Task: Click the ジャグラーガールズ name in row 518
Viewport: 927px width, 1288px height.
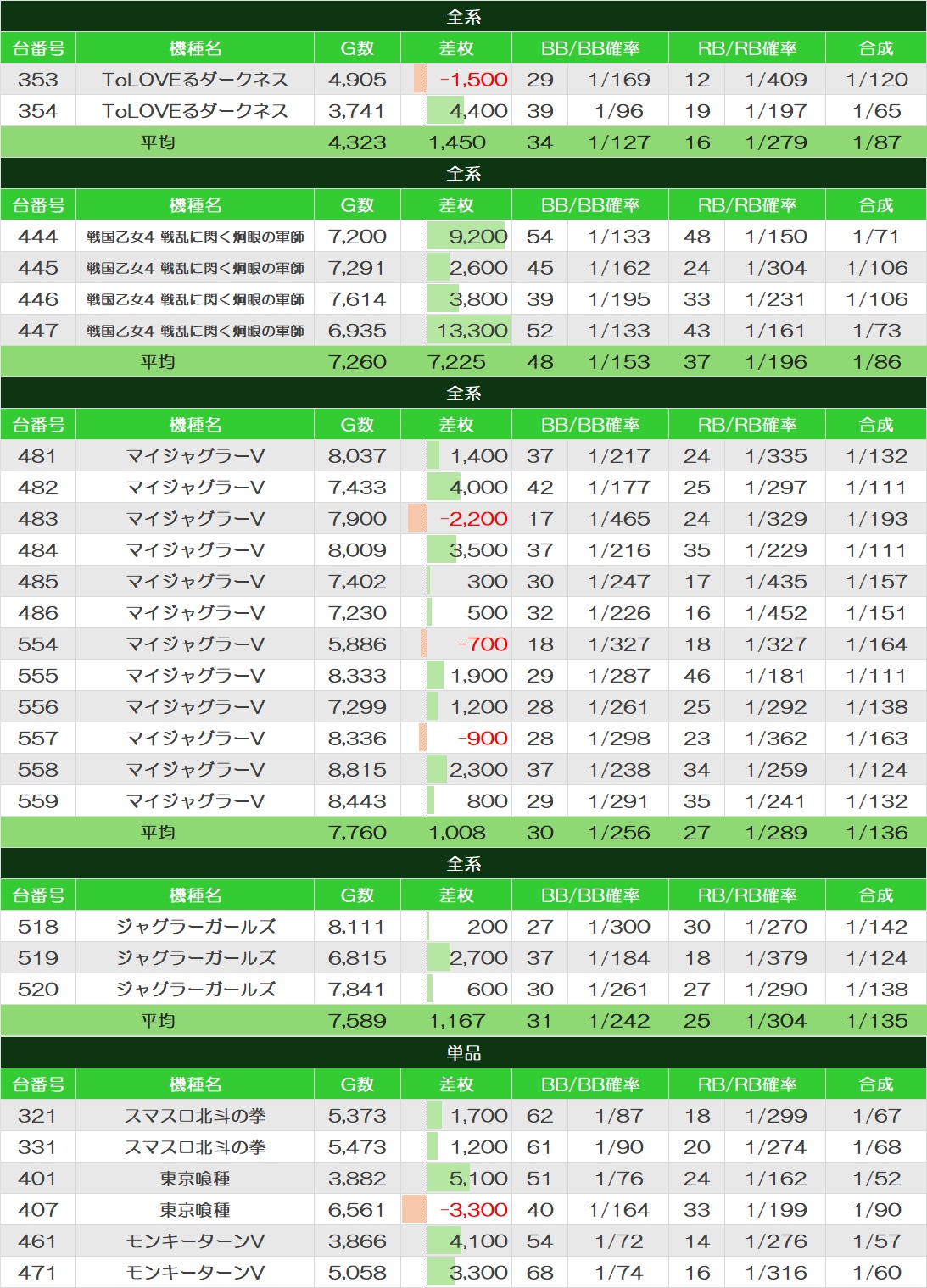Action: click(x=195, y=927)
